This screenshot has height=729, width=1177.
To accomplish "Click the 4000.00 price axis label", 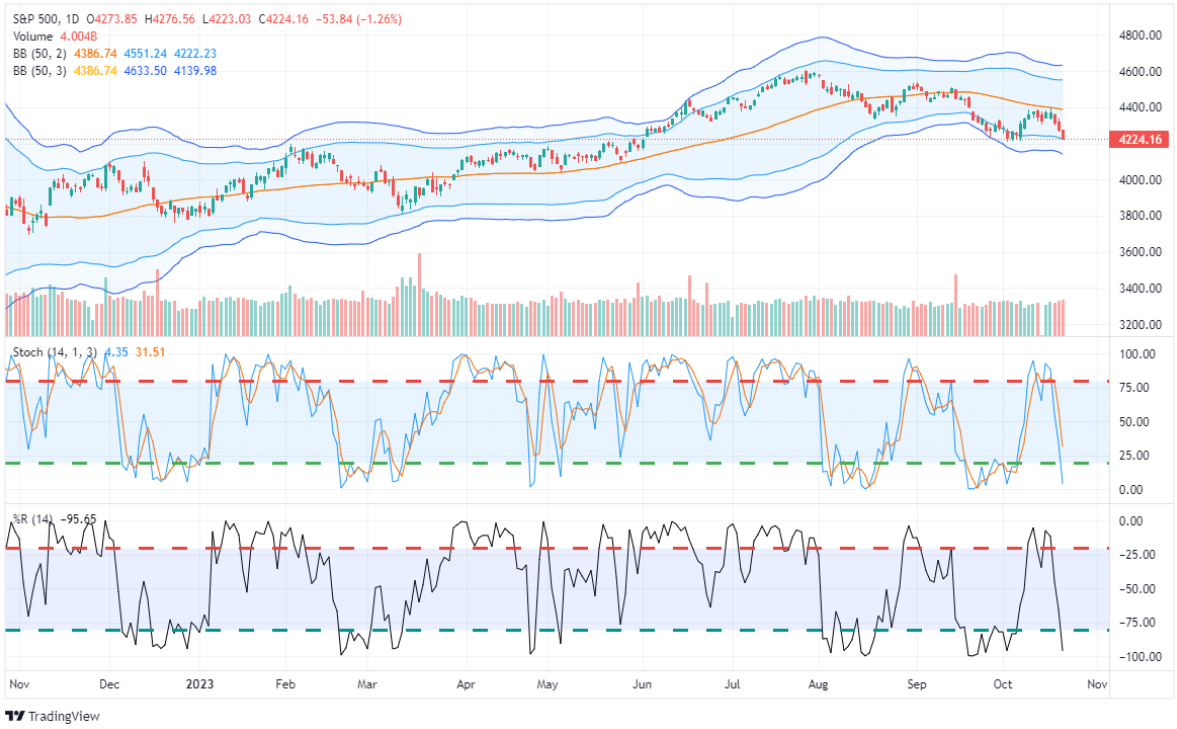I will [1140, 180].
